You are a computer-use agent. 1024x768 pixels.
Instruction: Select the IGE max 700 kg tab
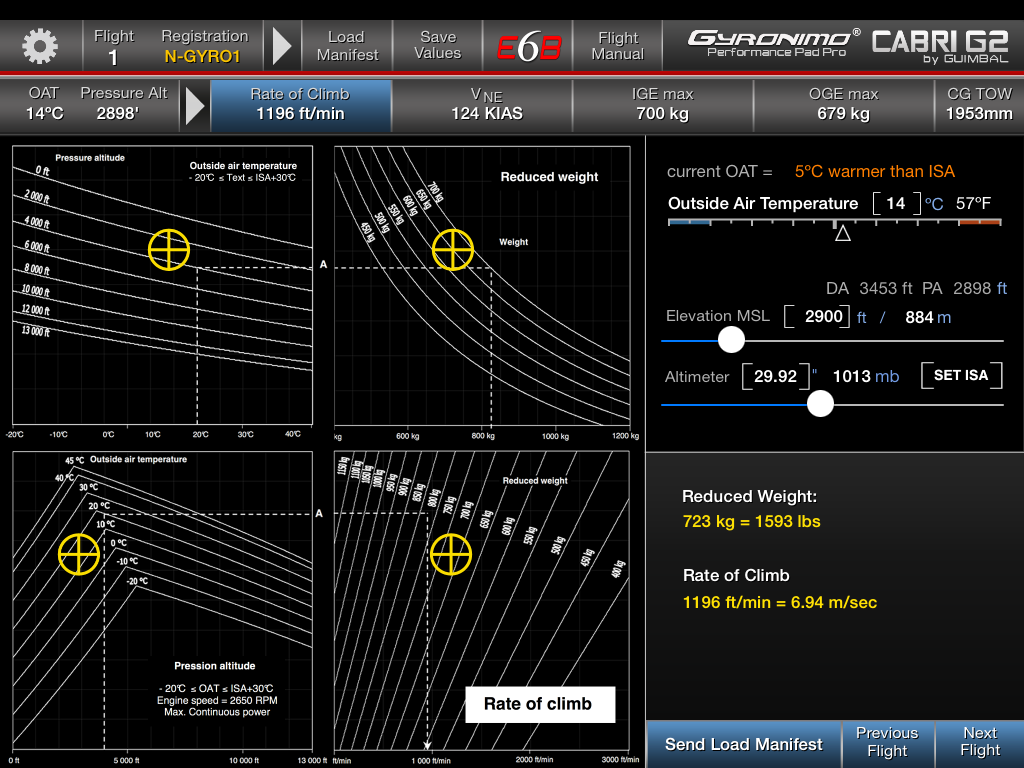[x=662, y=105]
